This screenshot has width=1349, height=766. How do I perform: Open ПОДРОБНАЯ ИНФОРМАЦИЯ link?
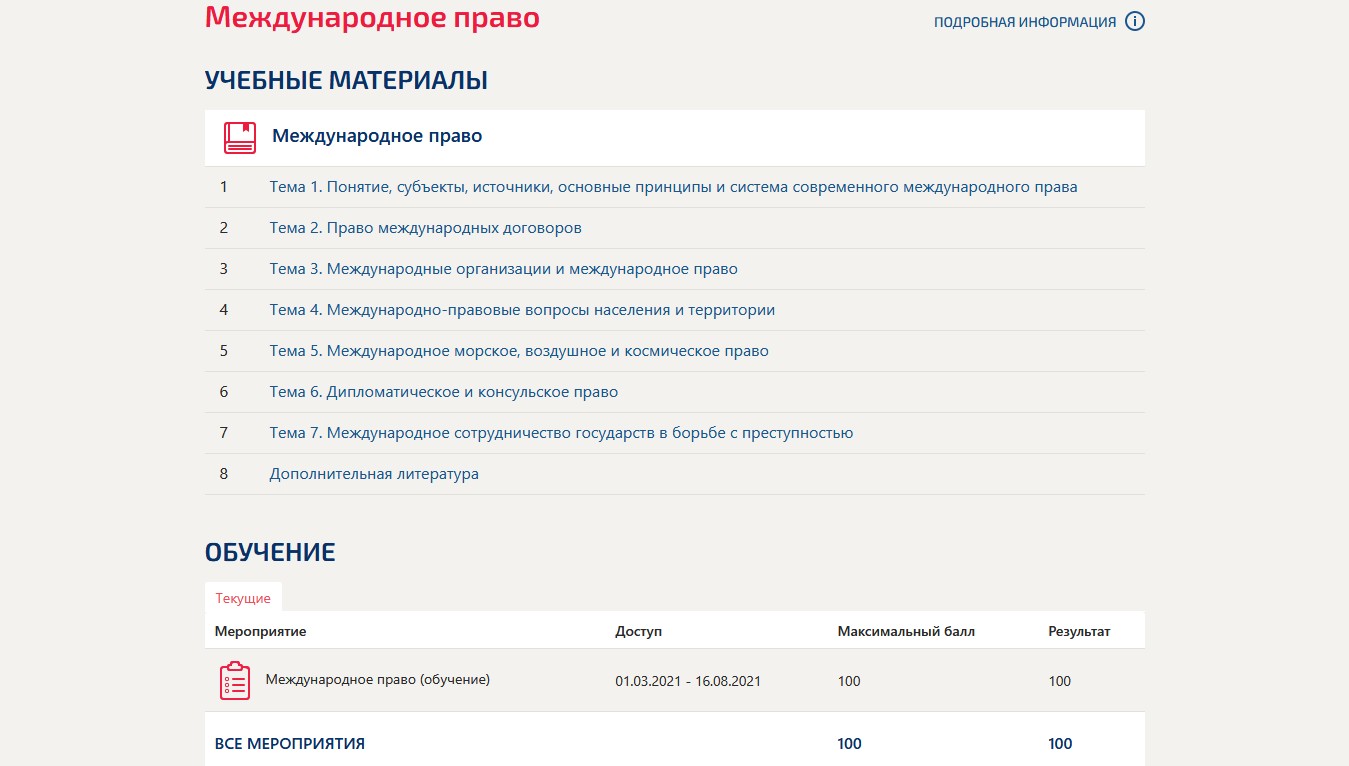pyautogui.click(x=1025, y=22)
